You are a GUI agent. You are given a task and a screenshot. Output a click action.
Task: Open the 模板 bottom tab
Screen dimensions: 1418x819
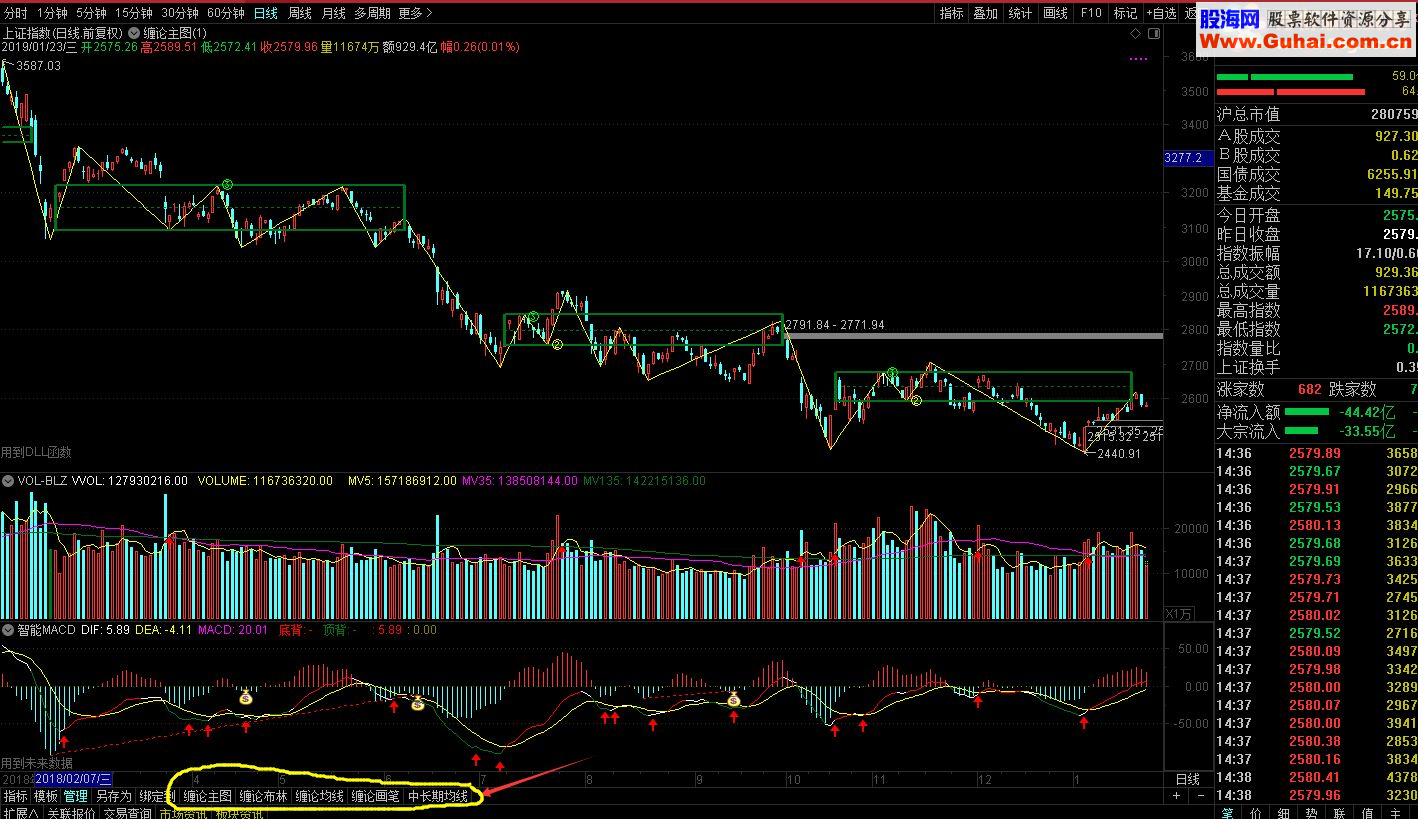45,797
